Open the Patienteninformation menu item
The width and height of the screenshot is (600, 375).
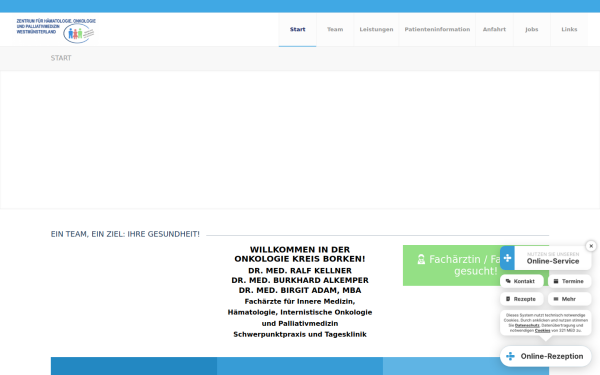(x=437, y=29)
